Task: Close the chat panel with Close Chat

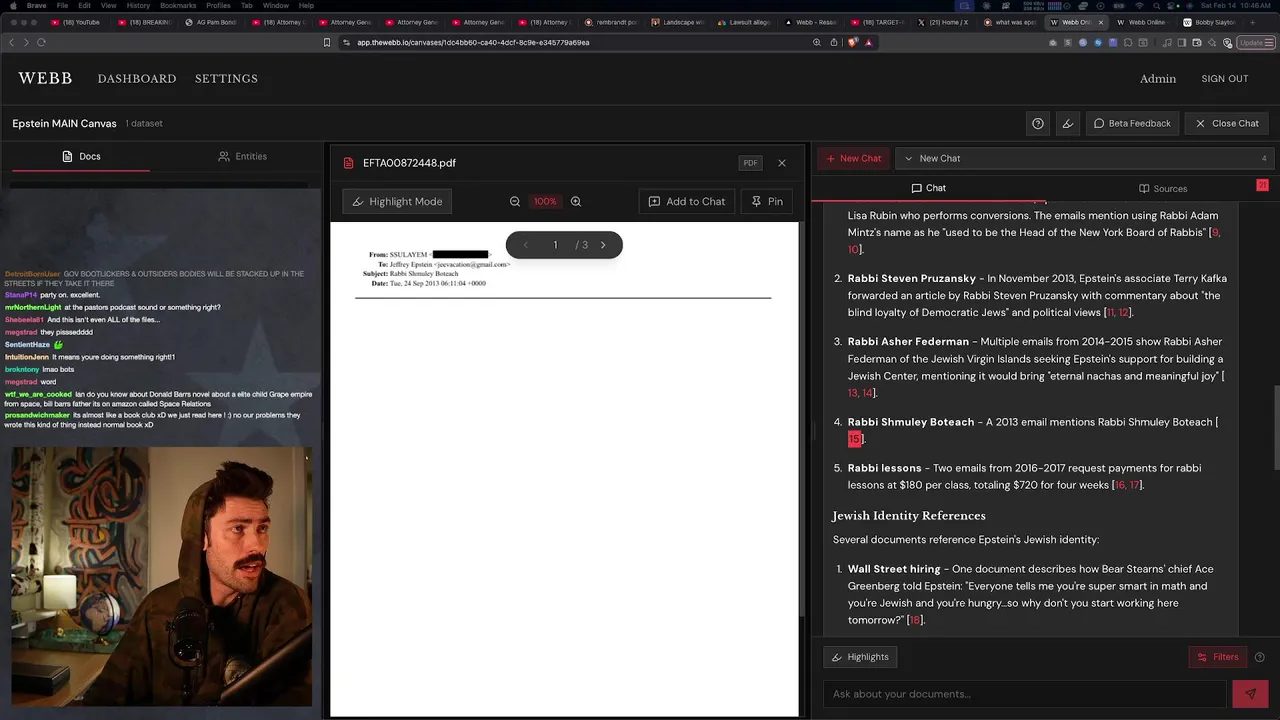Action: click(1227, 123)
